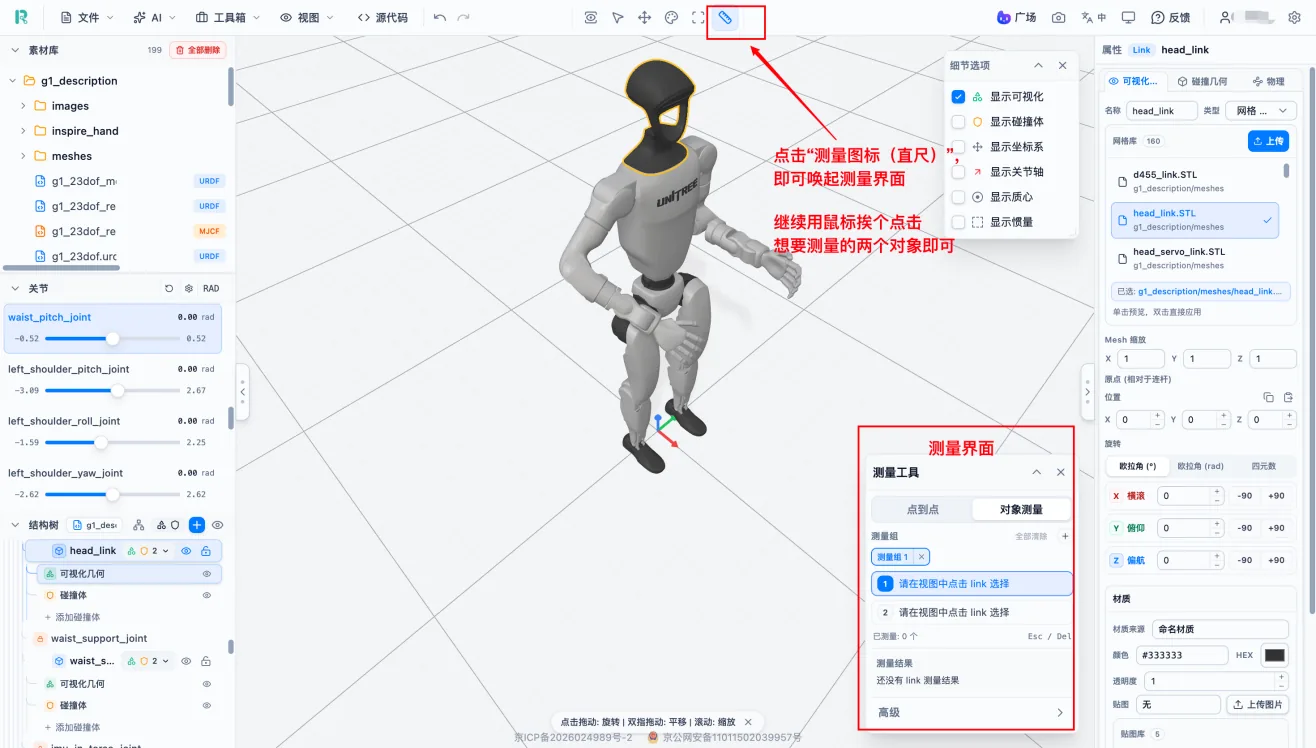
Task: Collapse the 关节 section
Action: [15, 288]
